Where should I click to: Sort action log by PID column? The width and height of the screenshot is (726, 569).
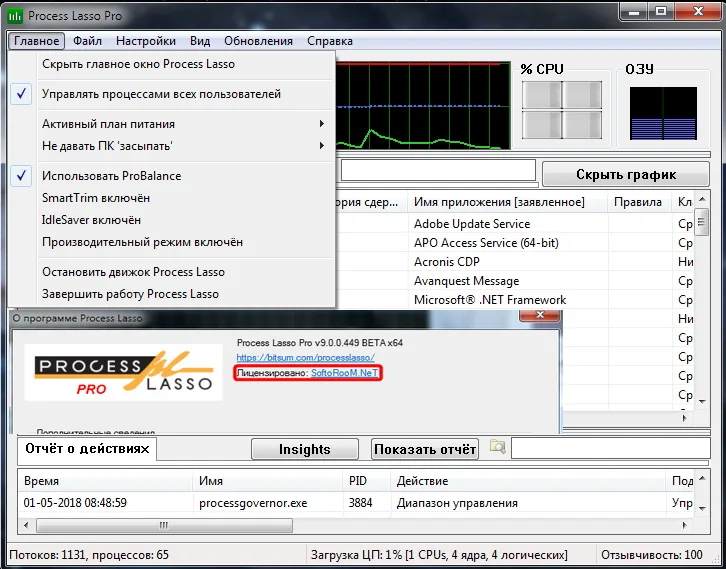point(367,481)
